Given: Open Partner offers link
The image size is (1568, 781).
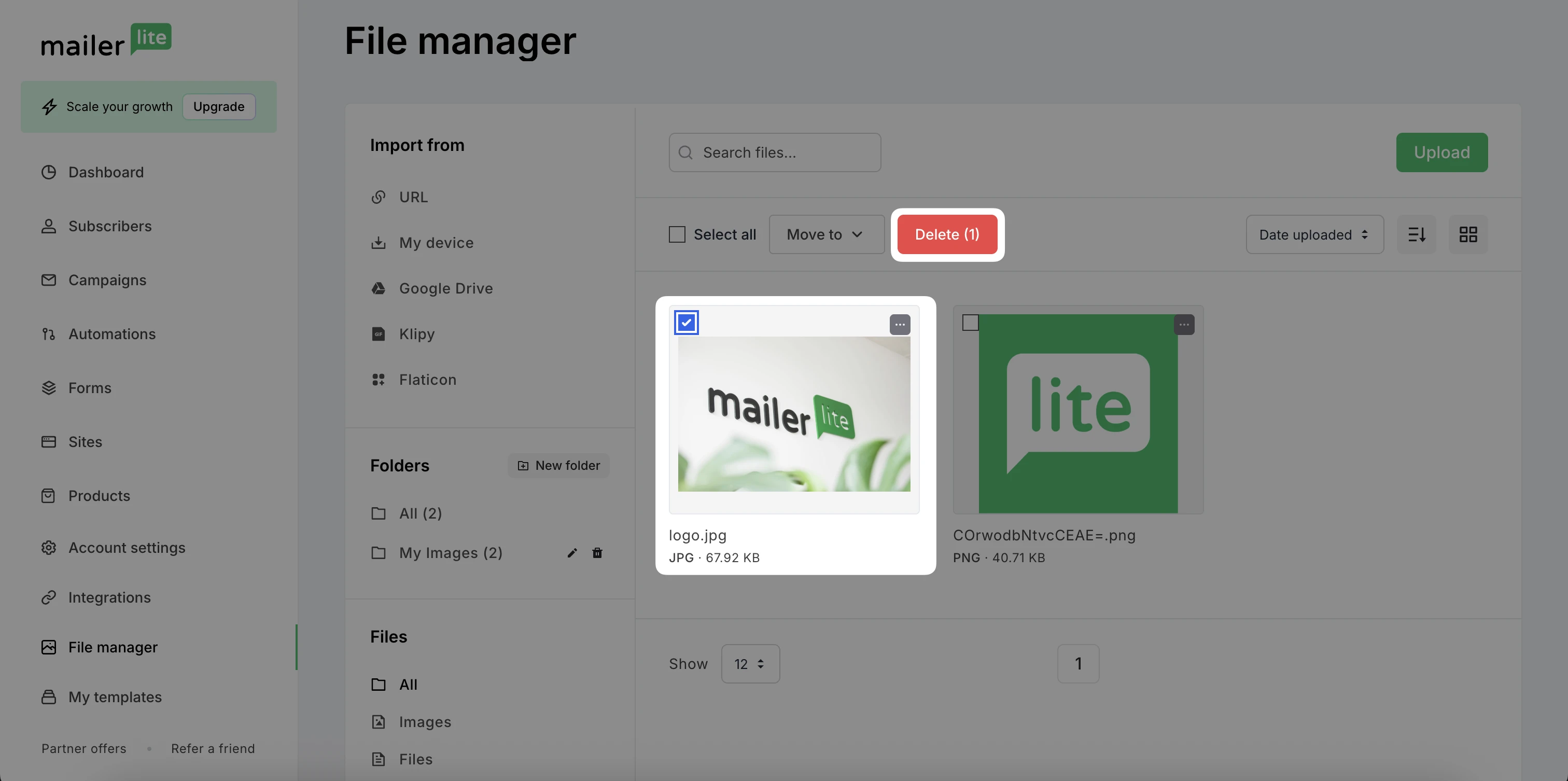Looking at the screenshot, I should click(84, 749).
